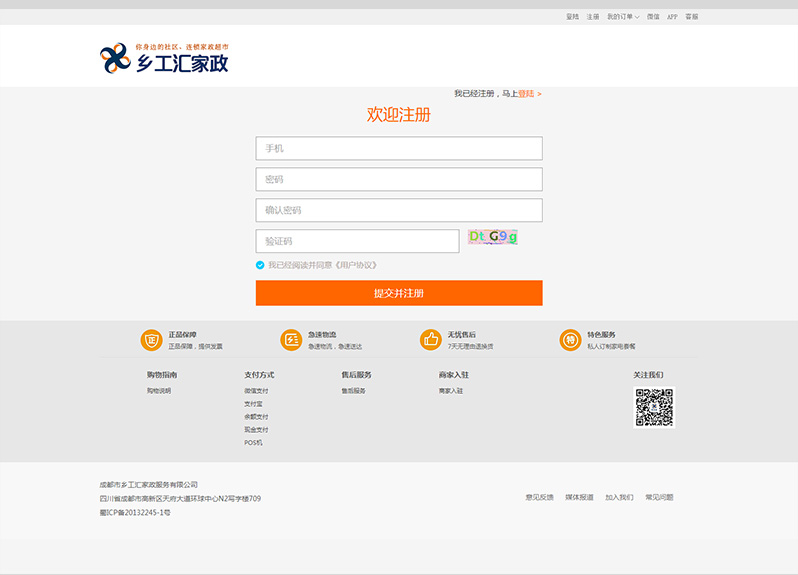Uncheck the 我已经阅读并同意 agreement checkbox
The width and height of the screenshot is (798, 575).
click(260, 265)
